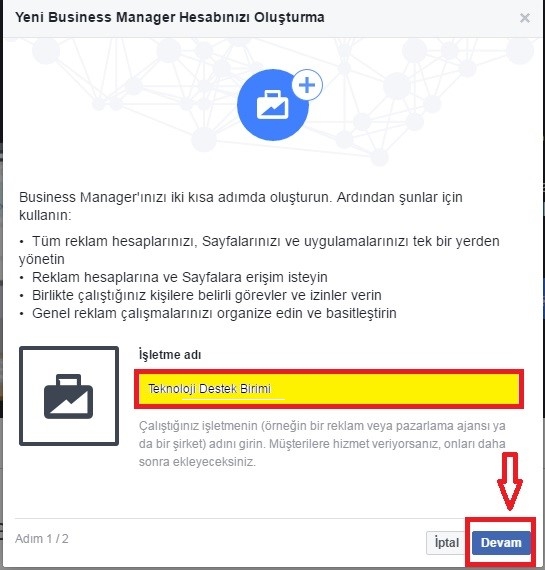The height and width of the screenshot is (570, 545).
Task: Click the bullet about Tüm reklam hesaplarınızı
Action: pos(259,250)
